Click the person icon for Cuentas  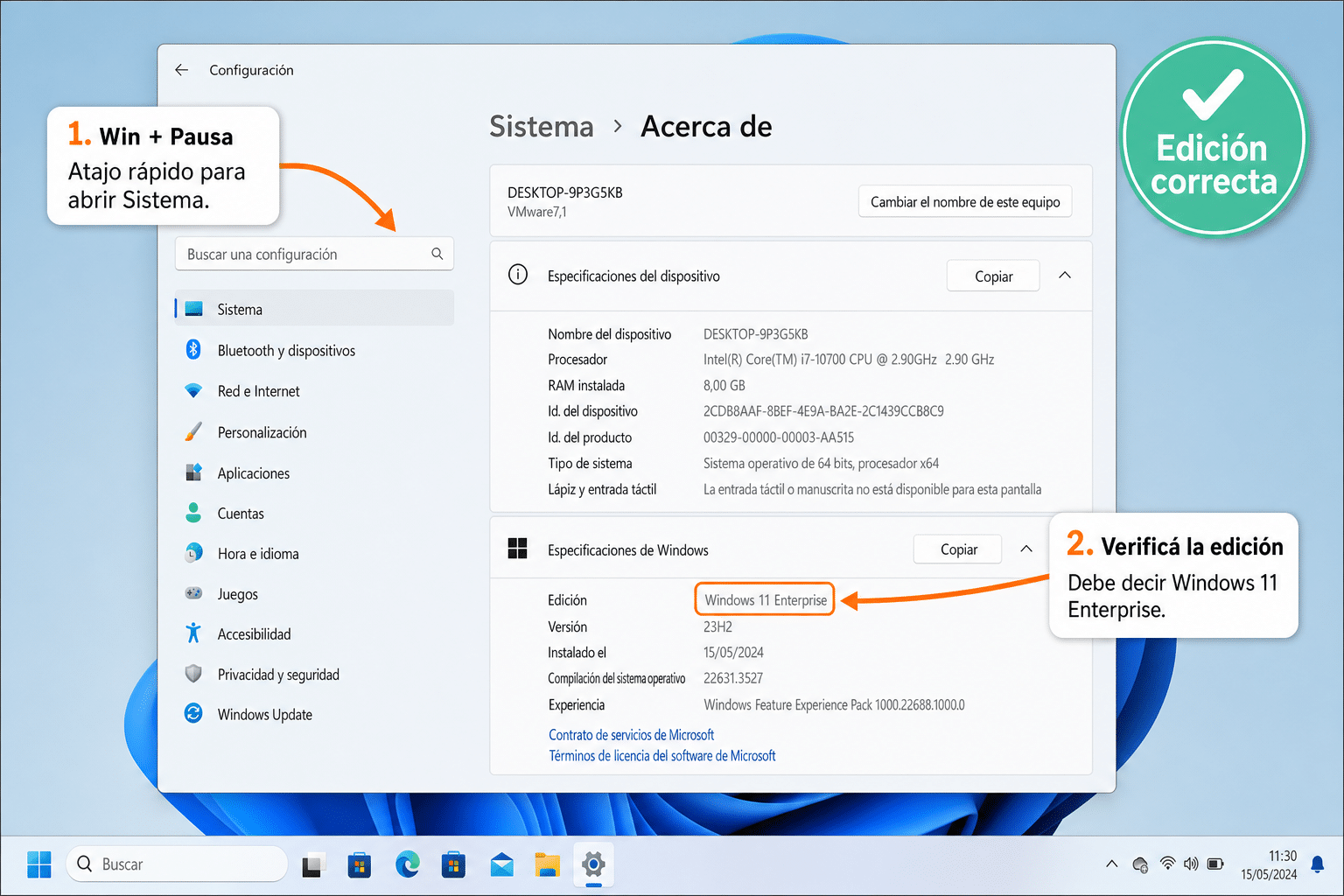pyautogui.click(x=193, y=513)
